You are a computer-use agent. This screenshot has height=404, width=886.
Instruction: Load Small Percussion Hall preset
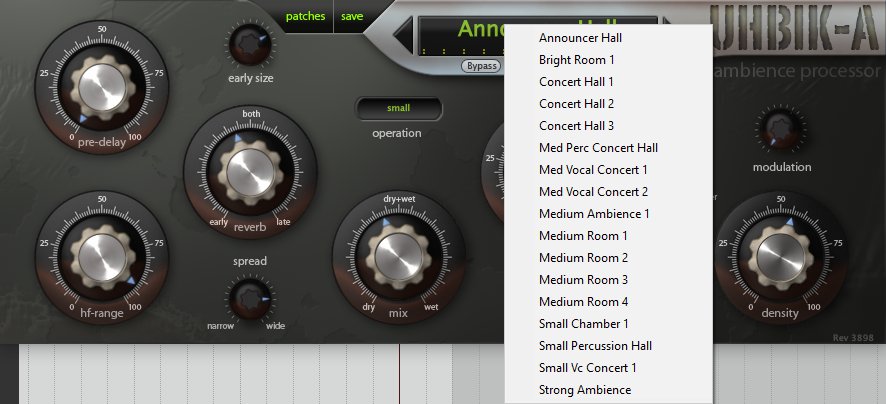(x=609, y=346)
